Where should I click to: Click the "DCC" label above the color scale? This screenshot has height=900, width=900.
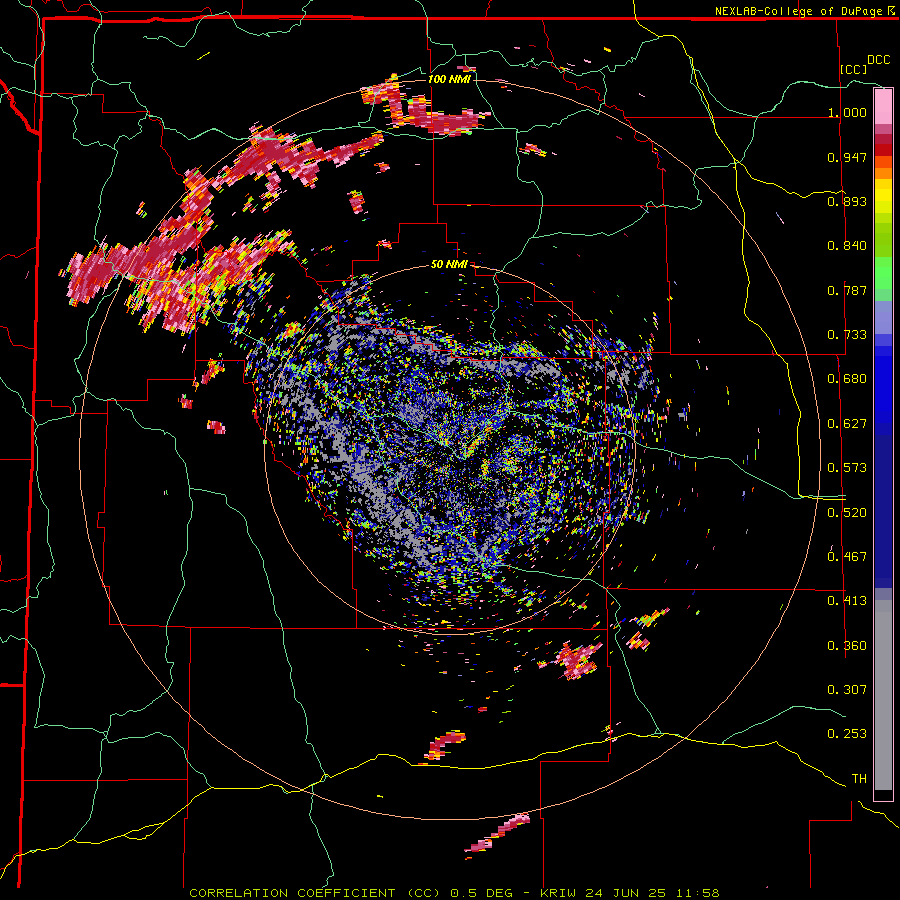point(878,60)
